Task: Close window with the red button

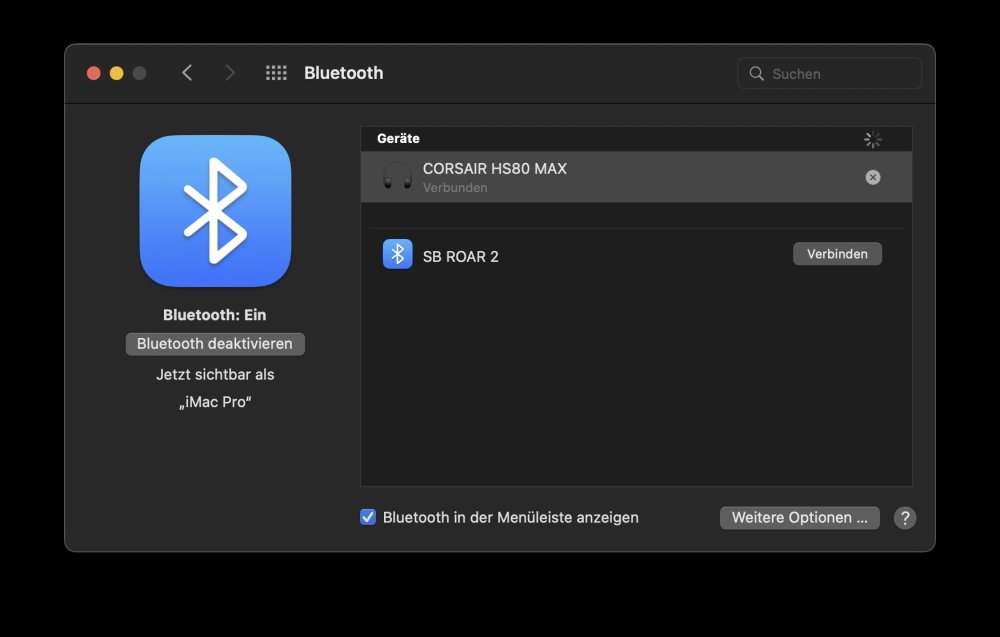Action: tap(94, 73)
